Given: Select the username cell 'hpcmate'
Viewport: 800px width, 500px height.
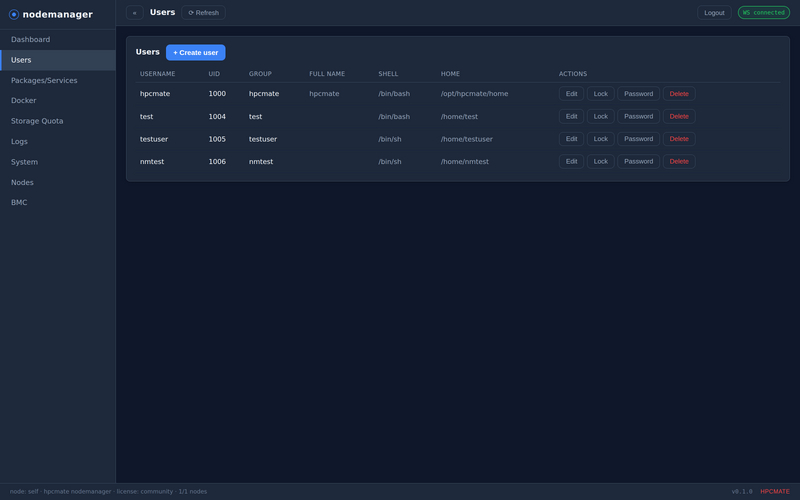Looking at the screenshot, I should tap(155, 94).
